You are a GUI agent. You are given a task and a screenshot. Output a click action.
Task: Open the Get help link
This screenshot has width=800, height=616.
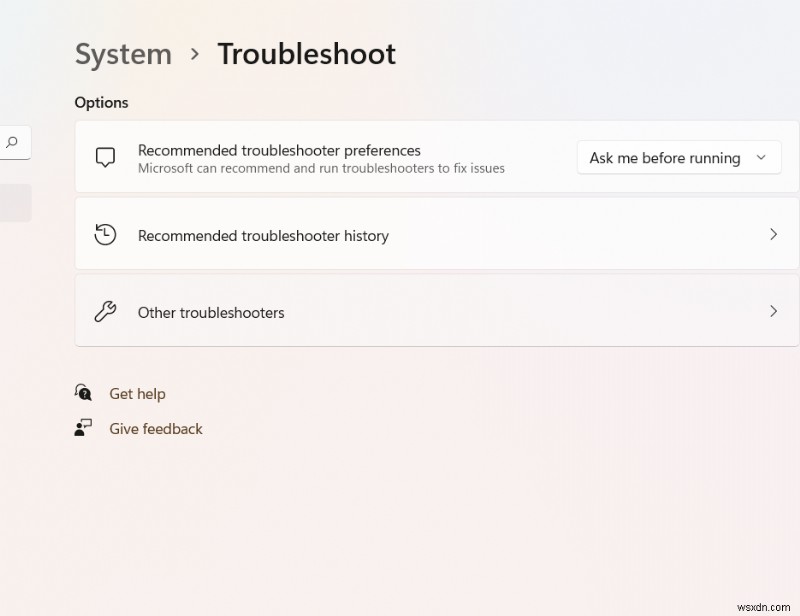point(137,393)
